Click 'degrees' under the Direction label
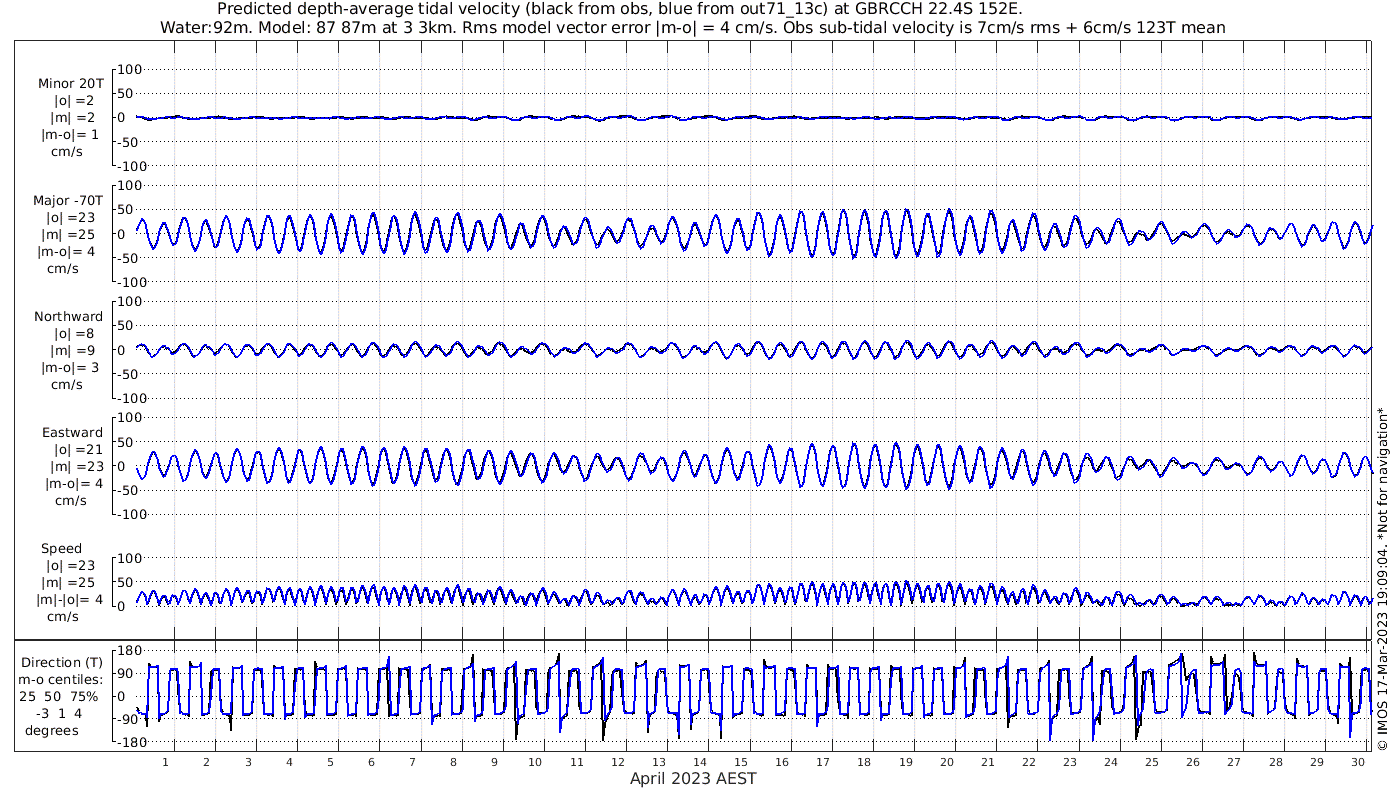This screenshot has height=800, width=1400. (53, 731)
